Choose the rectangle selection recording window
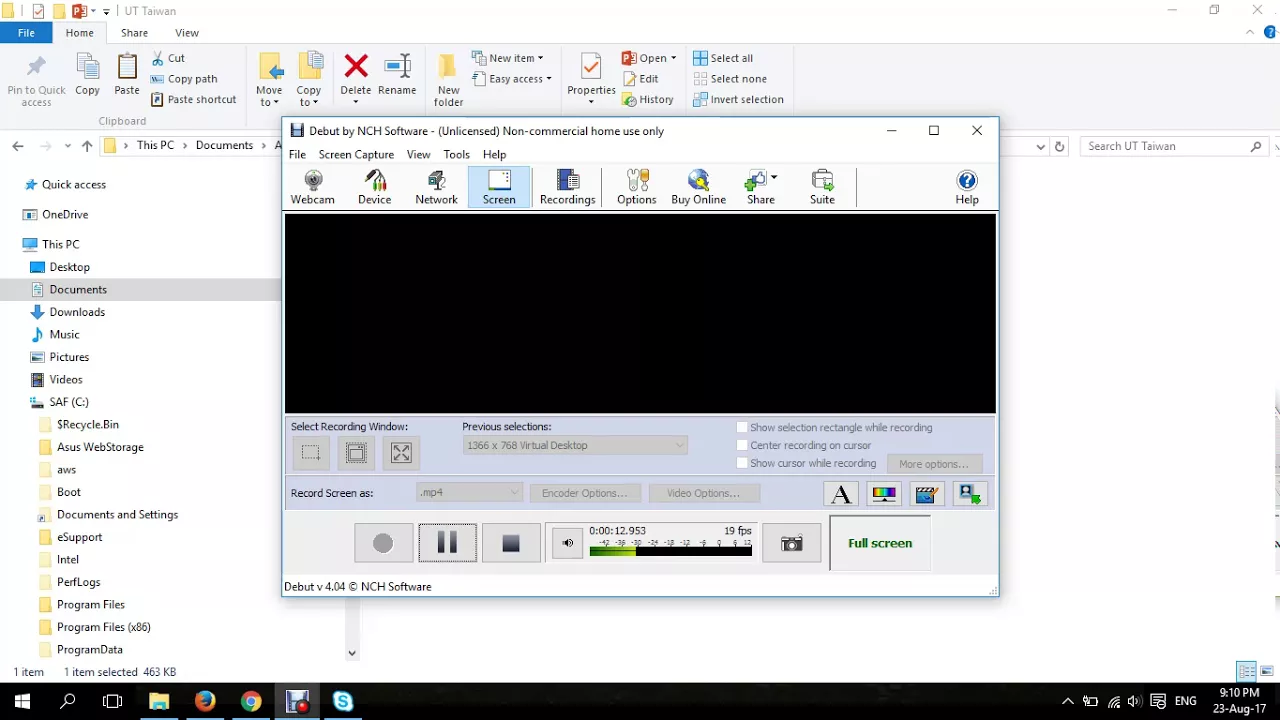1280x720 pixels. coord(311,453)
